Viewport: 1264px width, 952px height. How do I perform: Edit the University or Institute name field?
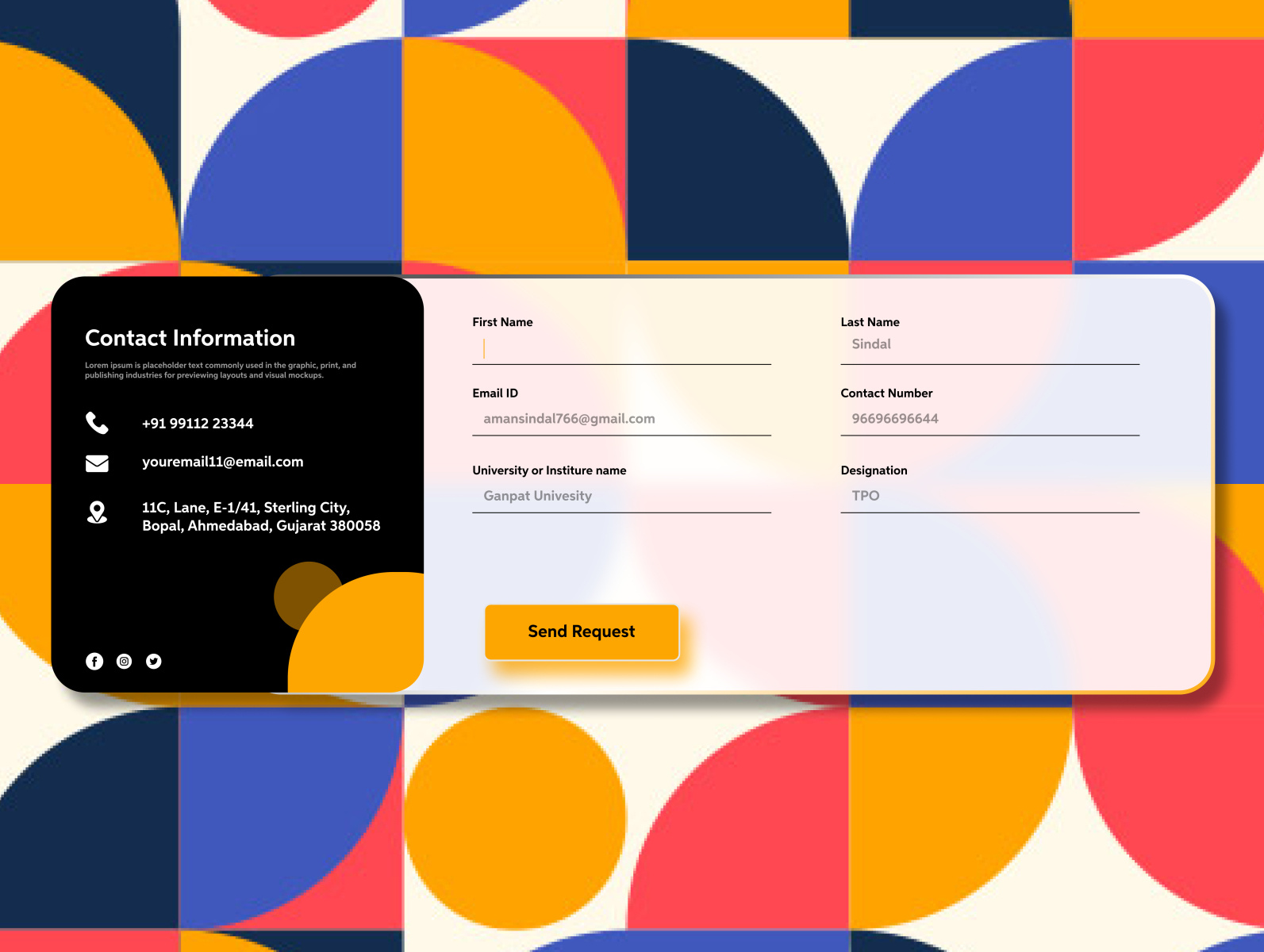[622, 497]
